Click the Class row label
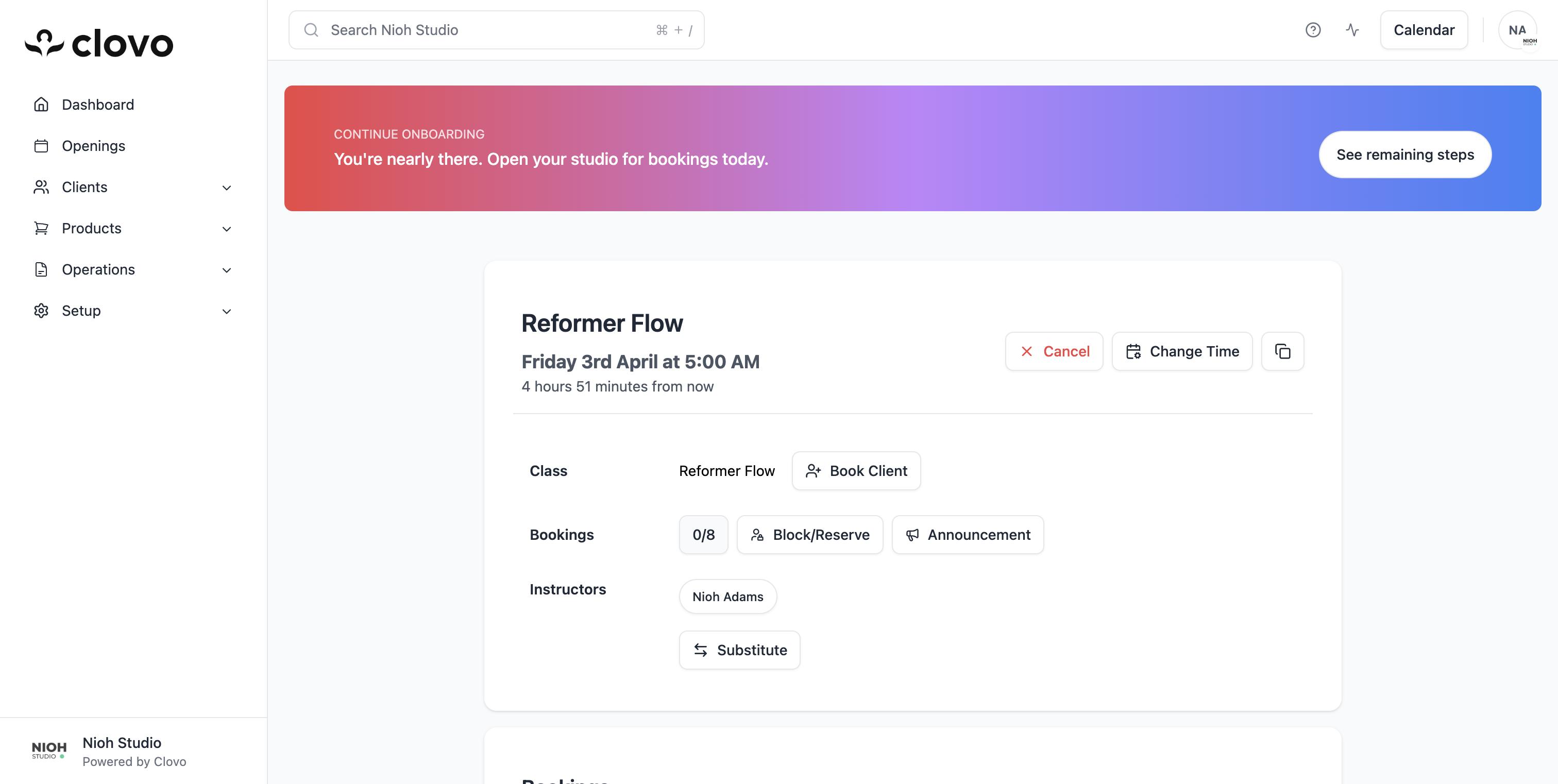Screen dimensions: 1558x784 click(x=548, y=471)
